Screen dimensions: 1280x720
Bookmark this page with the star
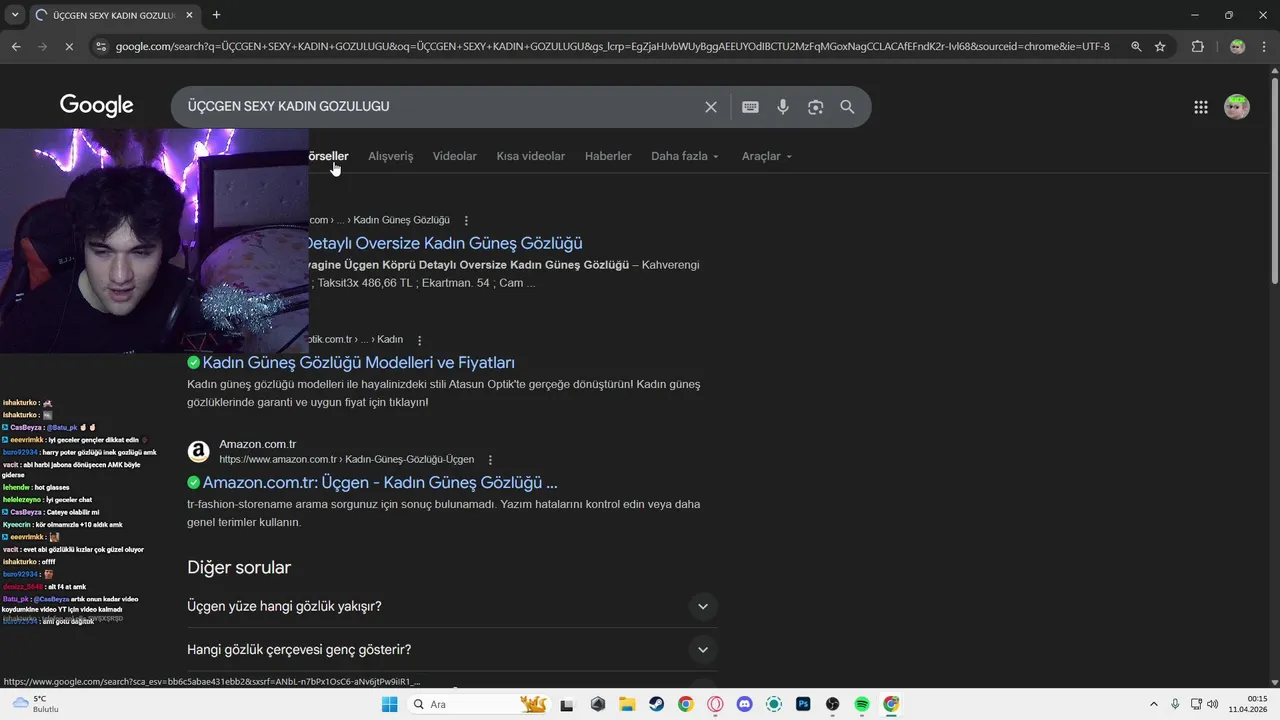[x=1160, y=46]
